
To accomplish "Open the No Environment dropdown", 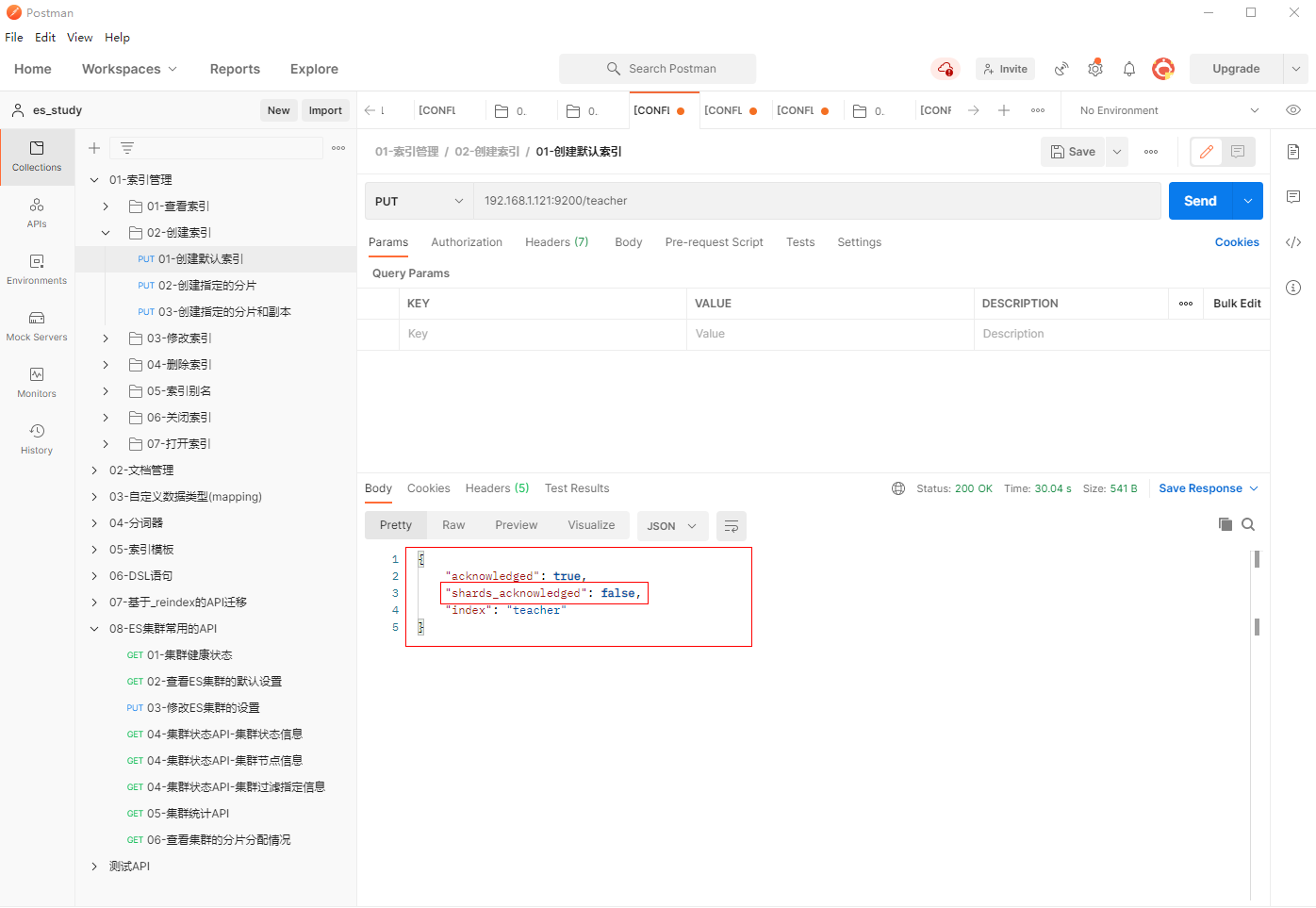I will (x=1168, y=110).
